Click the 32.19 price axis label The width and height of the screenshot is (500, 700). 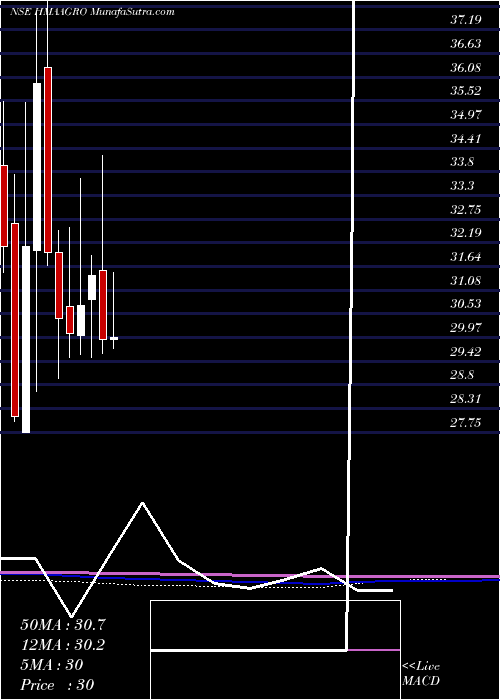point(466,233)
